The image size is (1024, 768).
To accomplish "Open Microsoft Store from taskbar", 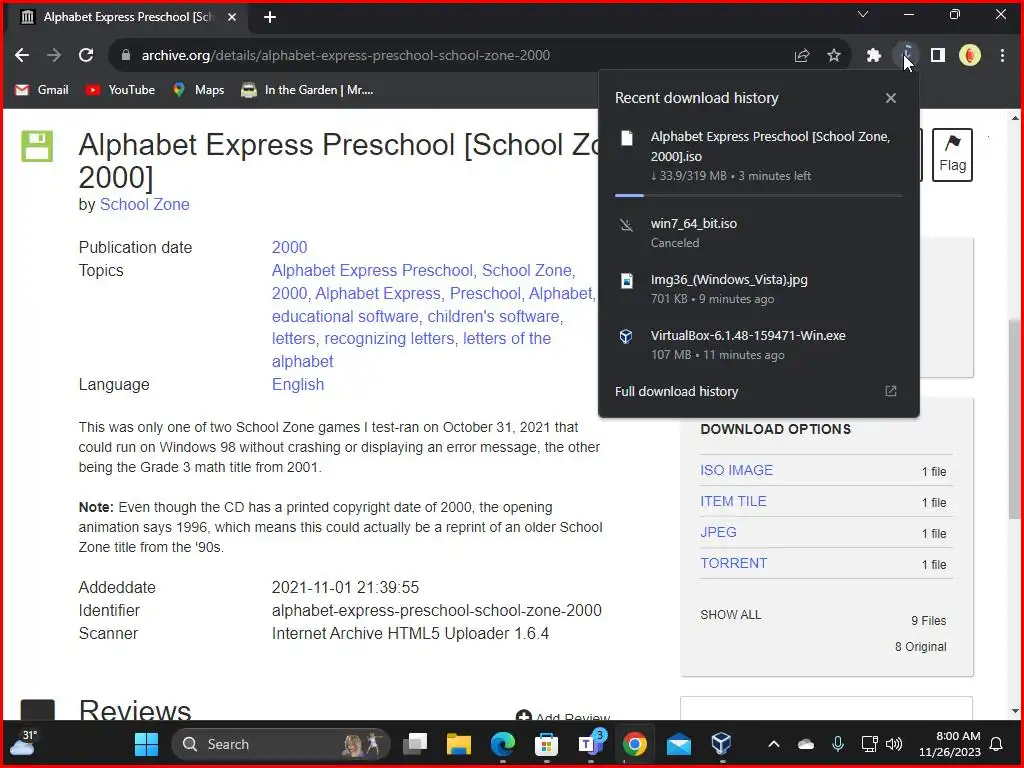I will pos(547,744).
